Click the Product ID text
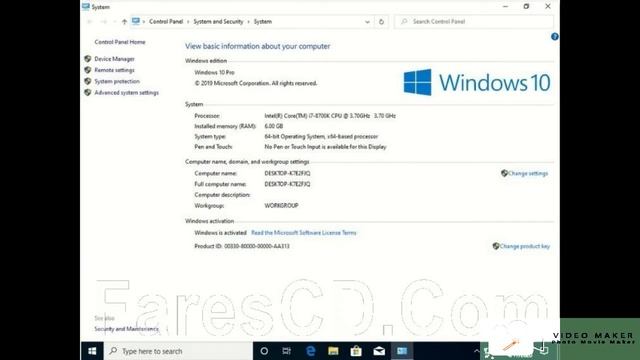The height and width of the screenshot is (360, 640). coord(242,246)
